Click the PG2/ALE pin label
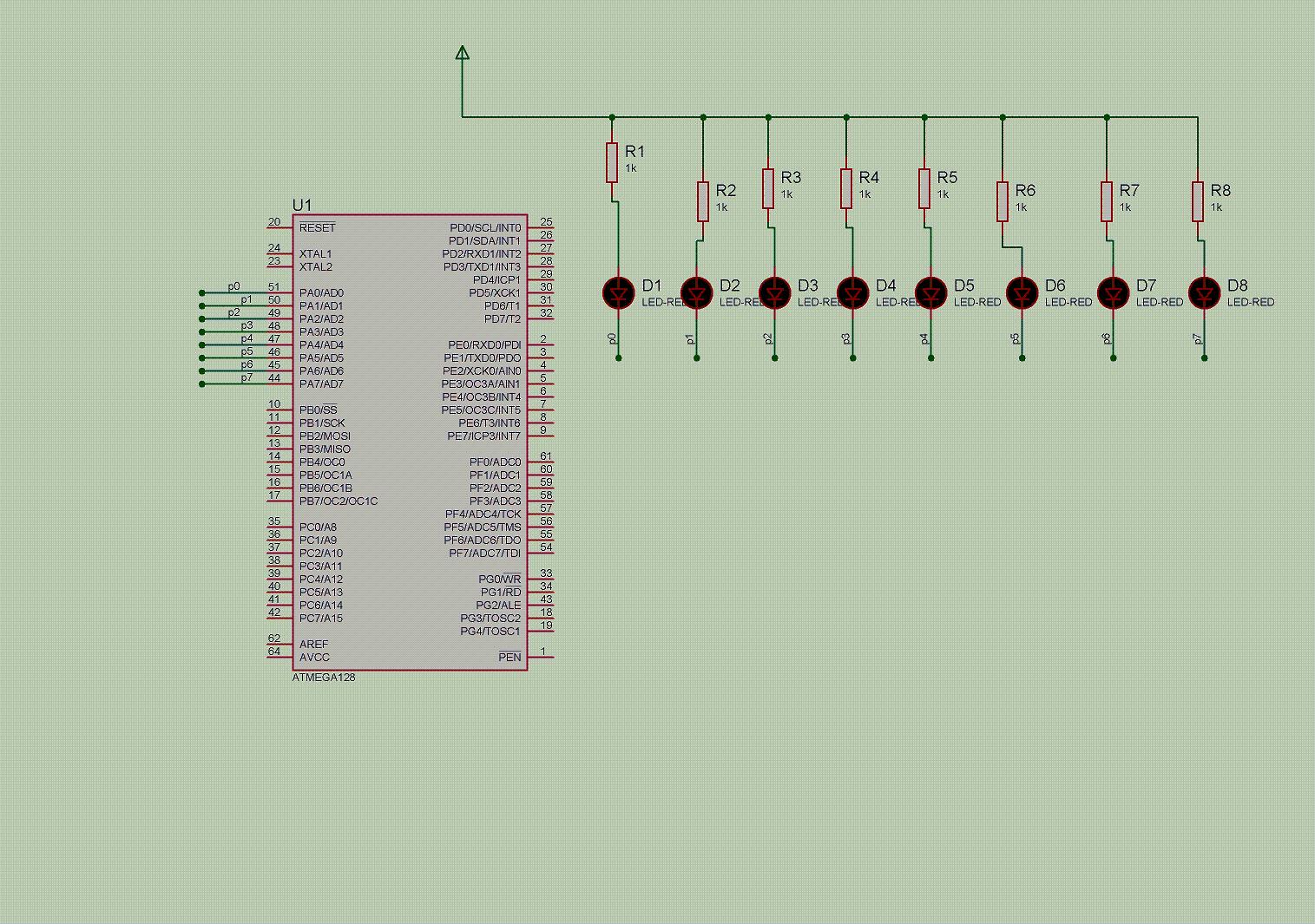Viewport: 1315px width, 924px height. tap(498, 606)
